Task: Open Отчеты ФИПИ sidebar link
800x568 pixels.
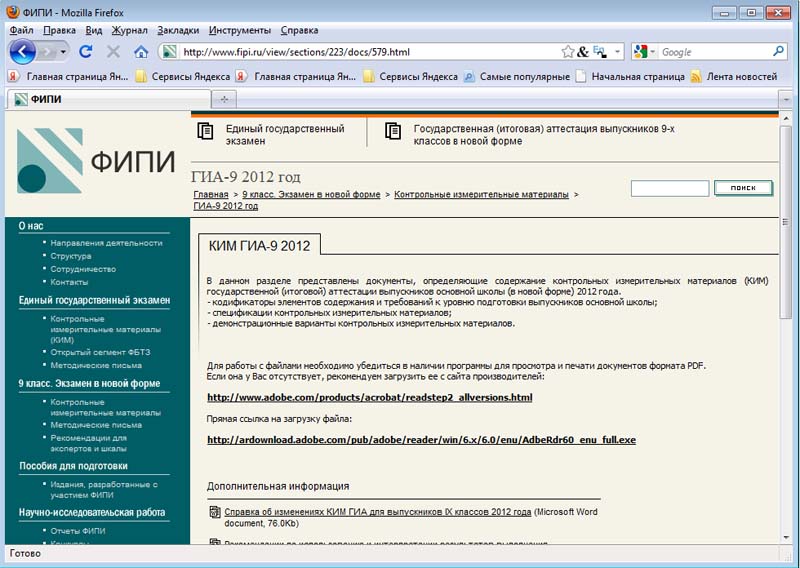Action: click(x=78, y=531)
